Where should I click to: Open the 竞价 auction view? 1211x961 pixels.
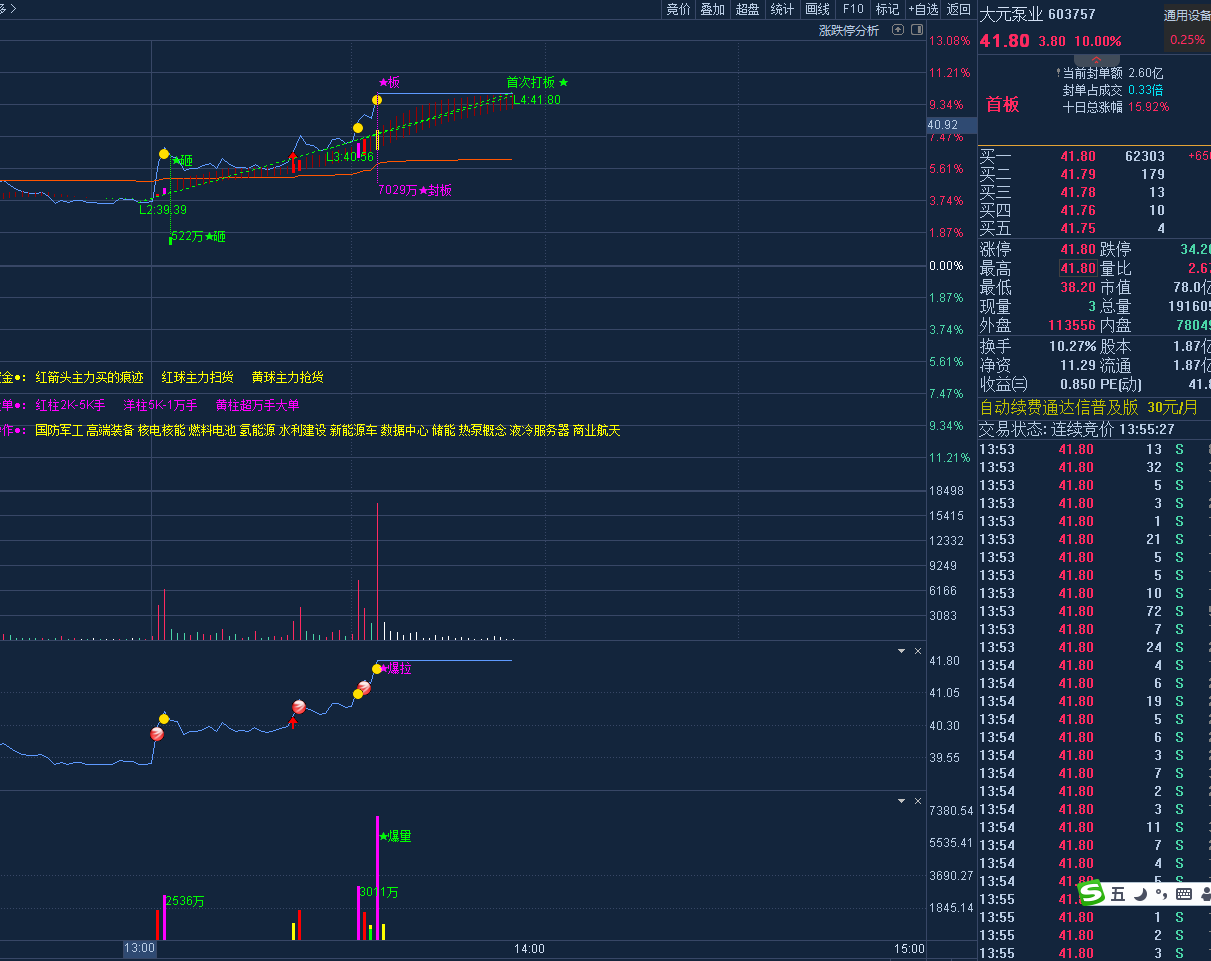click(678, 10)
